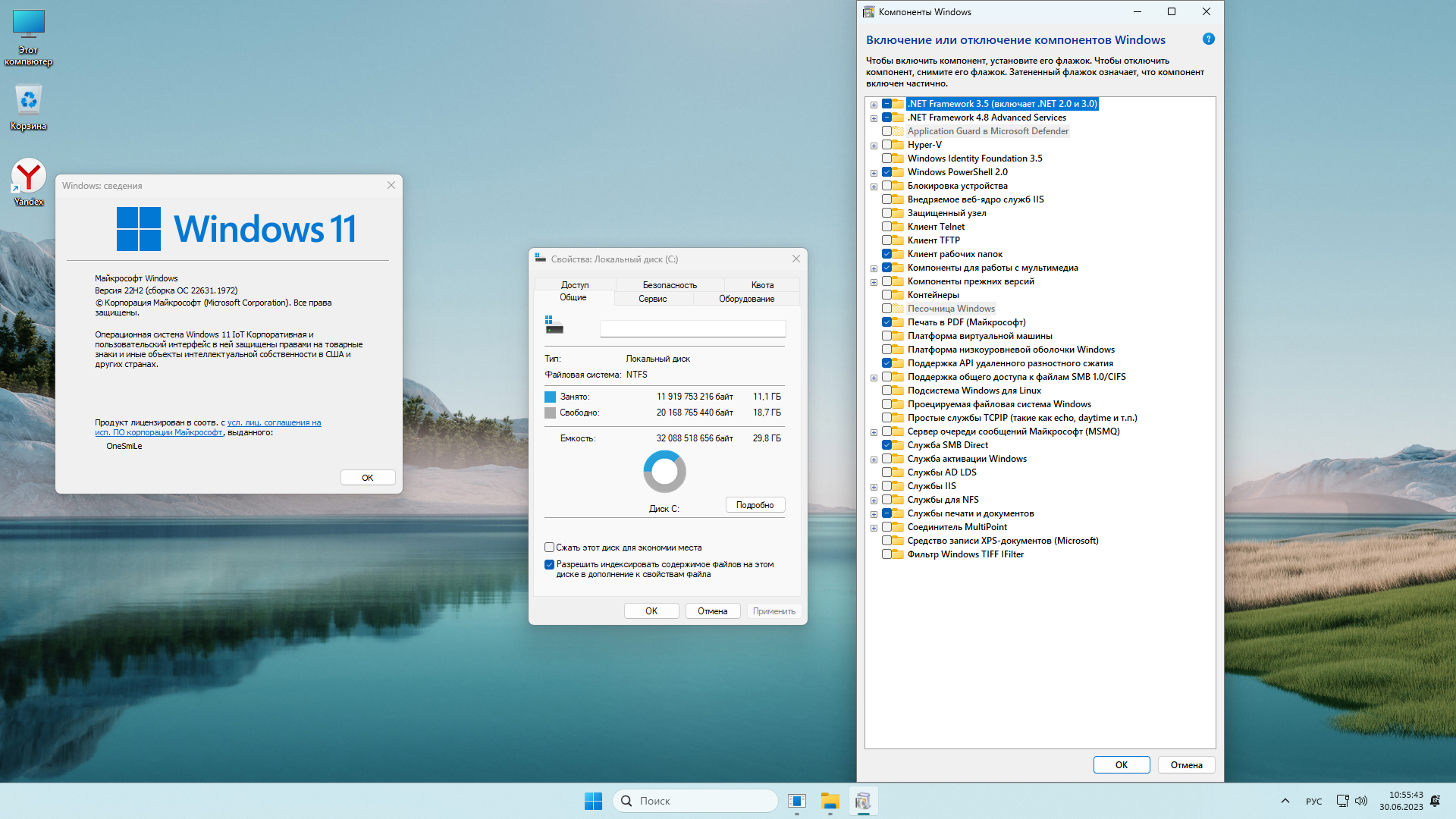Click the help question mark icon

[1208, 39]
